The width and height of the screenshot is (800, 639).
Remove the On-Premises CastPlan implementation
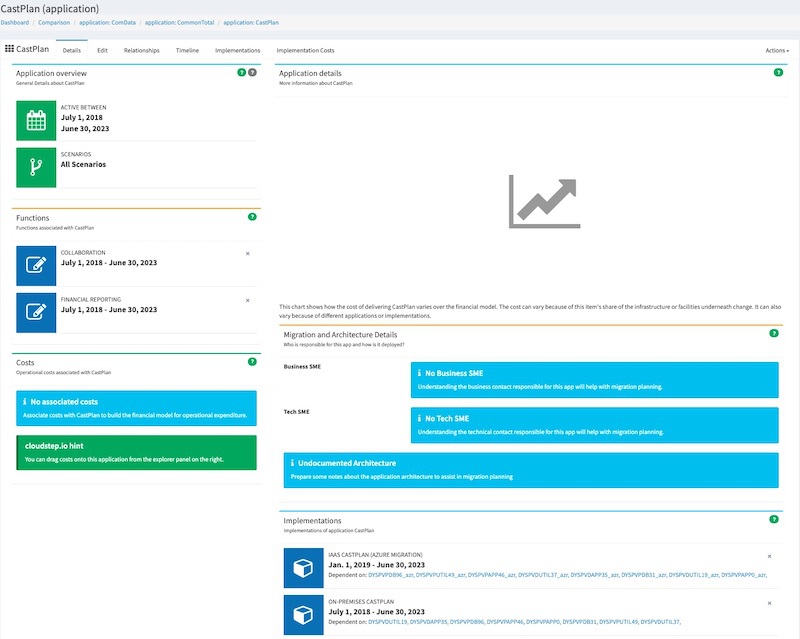tap(769, 603)
